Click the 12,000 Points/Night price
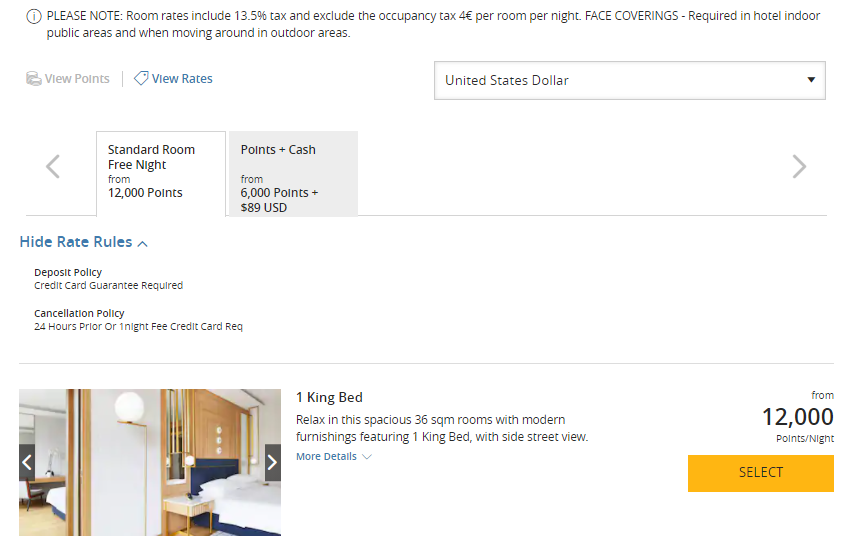866x549 pixels. click(797, 417)
